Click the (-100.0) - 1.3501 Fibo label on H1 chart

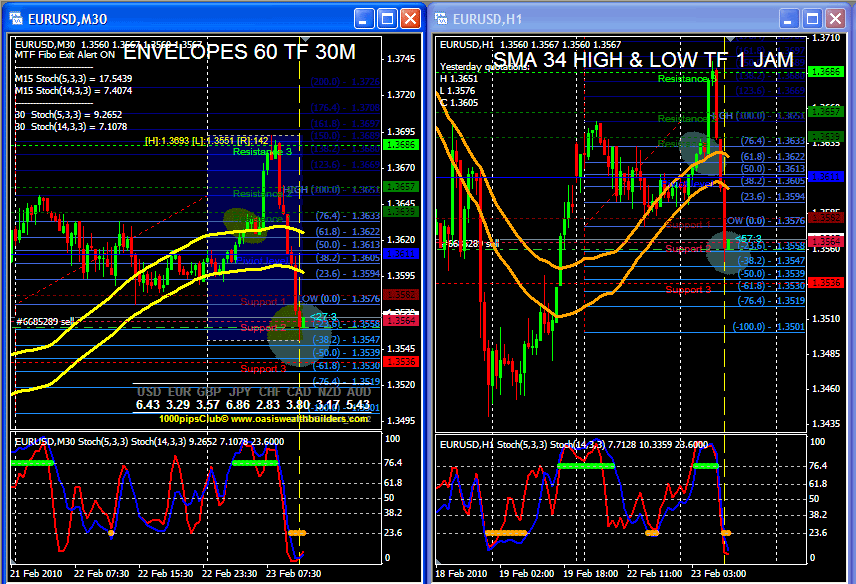click(x=769, y=326)
